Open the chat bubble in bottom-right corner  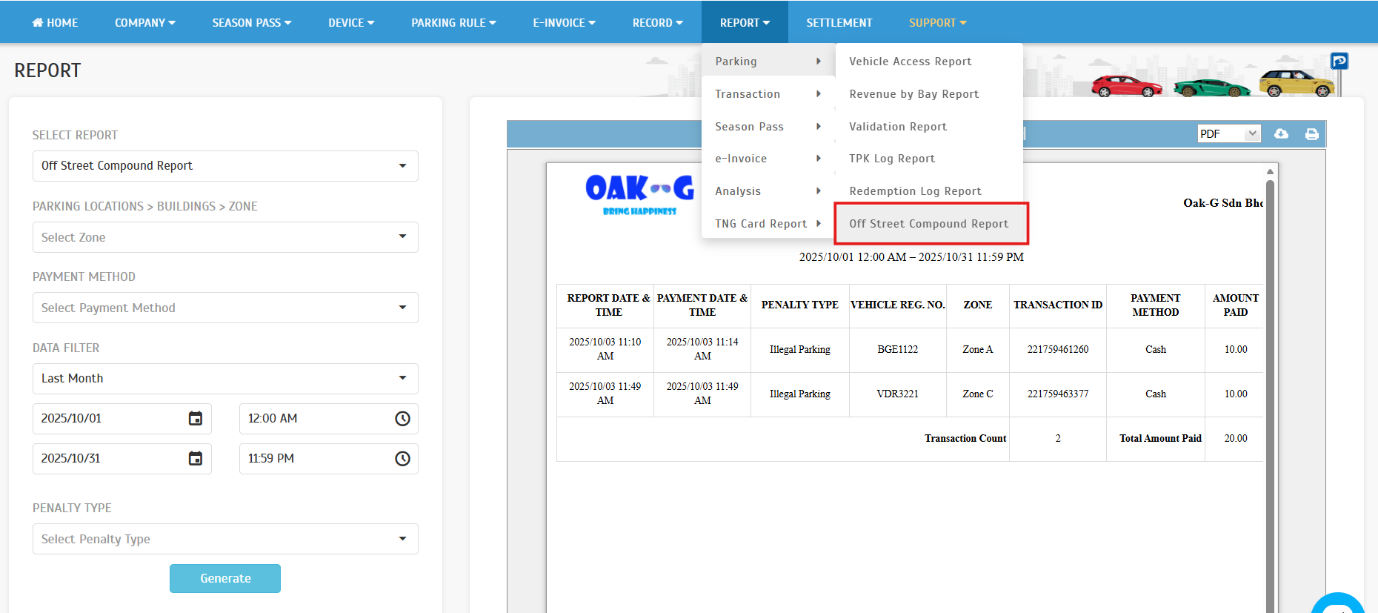(1338, 603)
